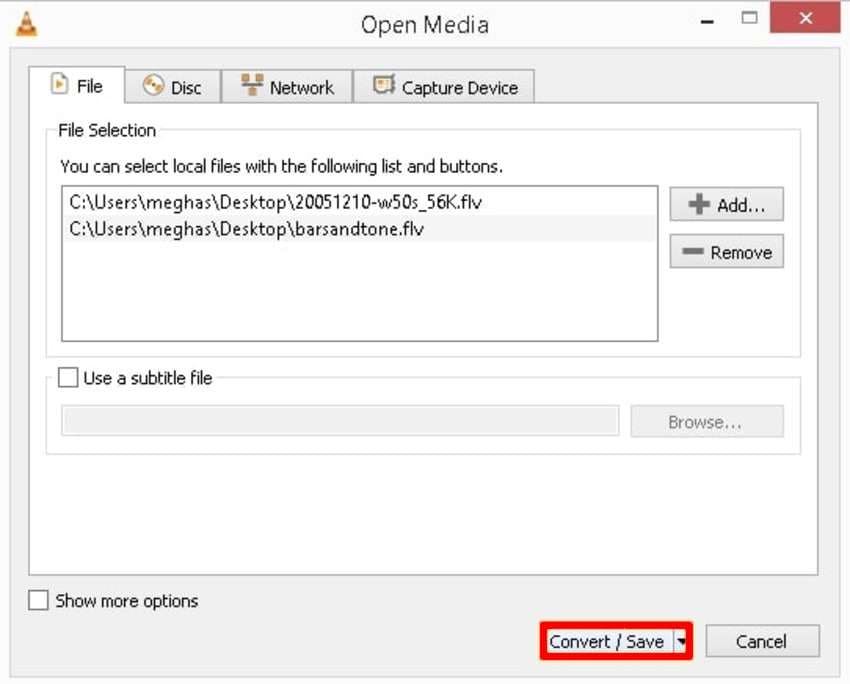The image size is (850, 684).
Task: Open the Disc tab
Action: 173,87
